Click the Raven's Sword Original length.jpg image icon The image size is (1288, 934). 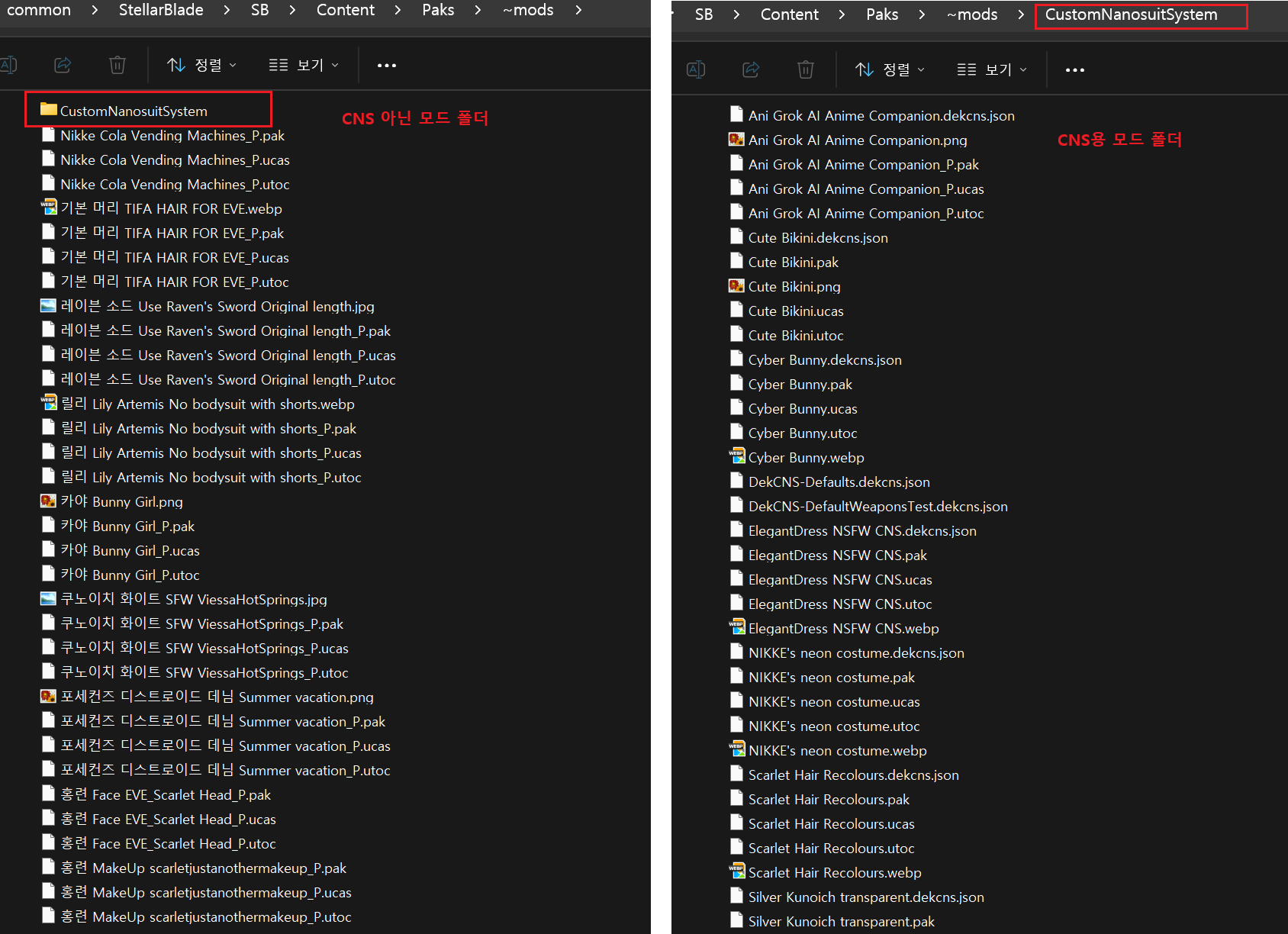coord(48,305)
